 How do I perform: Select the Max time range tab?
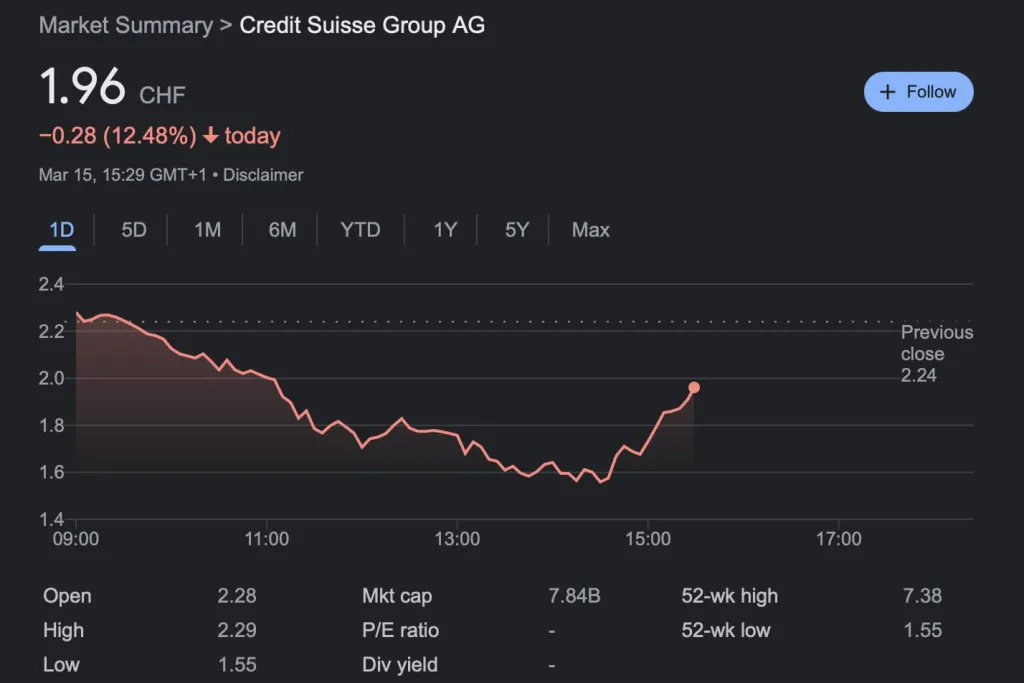coord(590,230)
